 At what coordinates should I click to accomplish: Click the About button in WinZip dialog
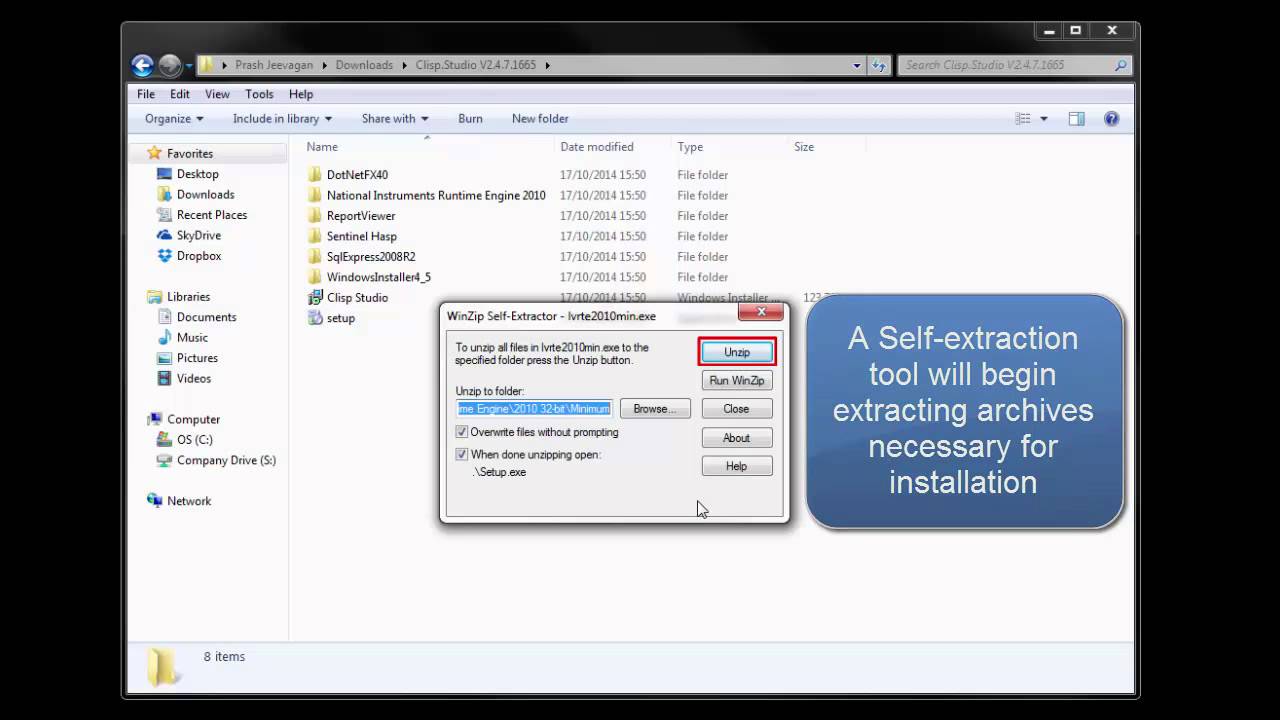[737, 438]
